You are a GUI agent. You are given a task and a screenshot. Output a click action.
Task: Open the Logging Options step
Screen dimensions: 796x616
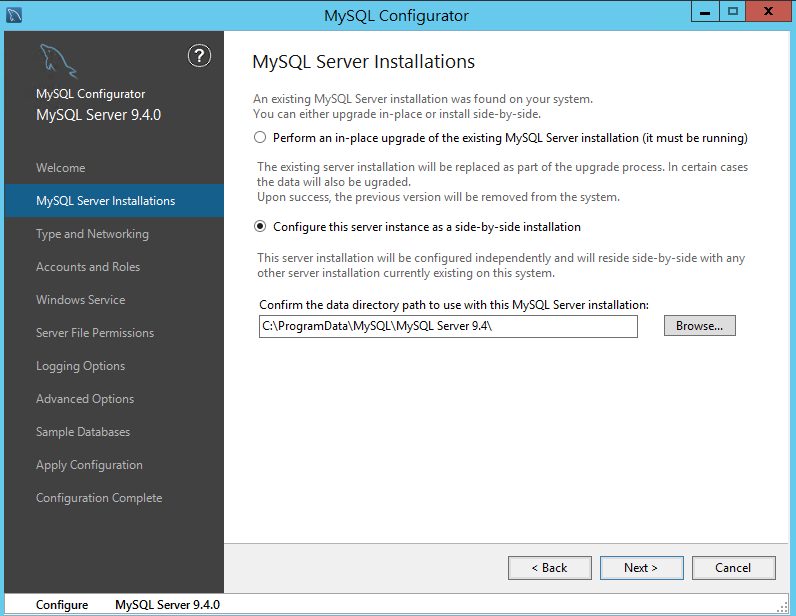click(x=80, y=366)
